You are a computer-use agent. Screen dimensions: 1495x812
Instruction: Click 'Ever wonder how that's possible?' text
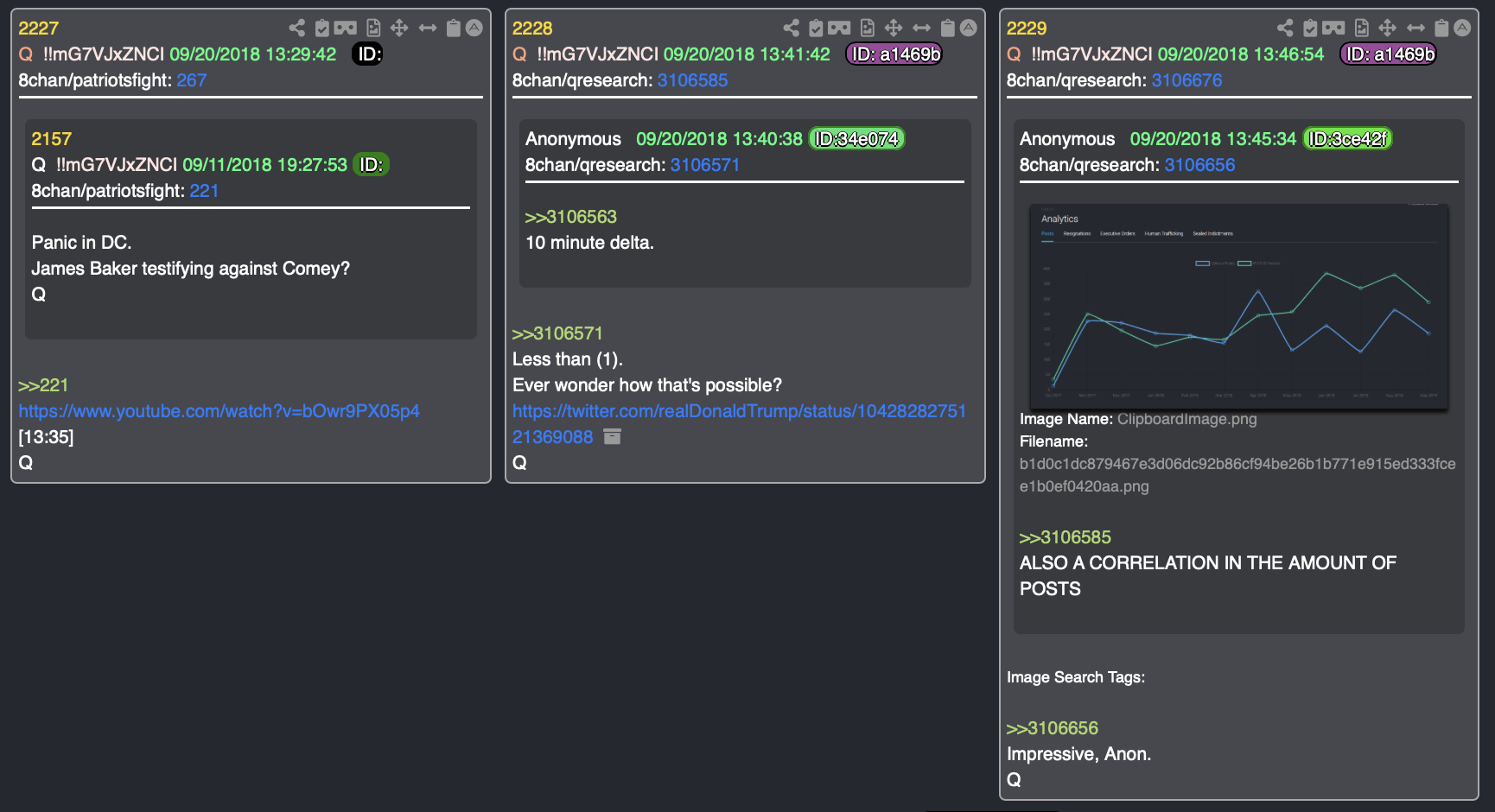coord(647,385)
